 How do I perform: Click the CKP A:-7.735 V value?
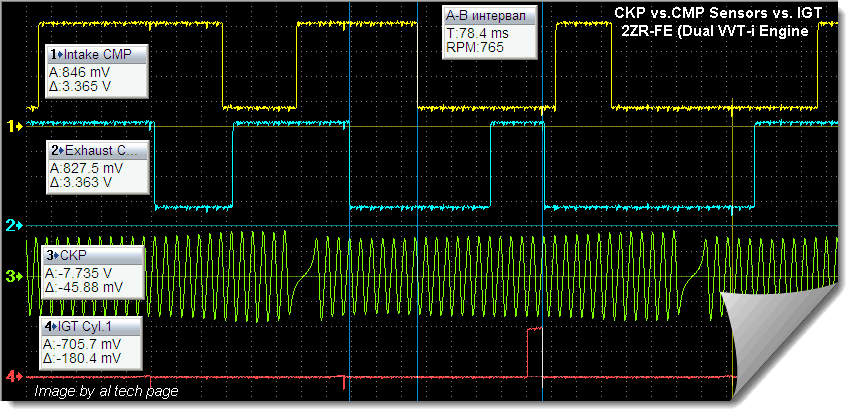pyautogui.click(x=80, y=273)
